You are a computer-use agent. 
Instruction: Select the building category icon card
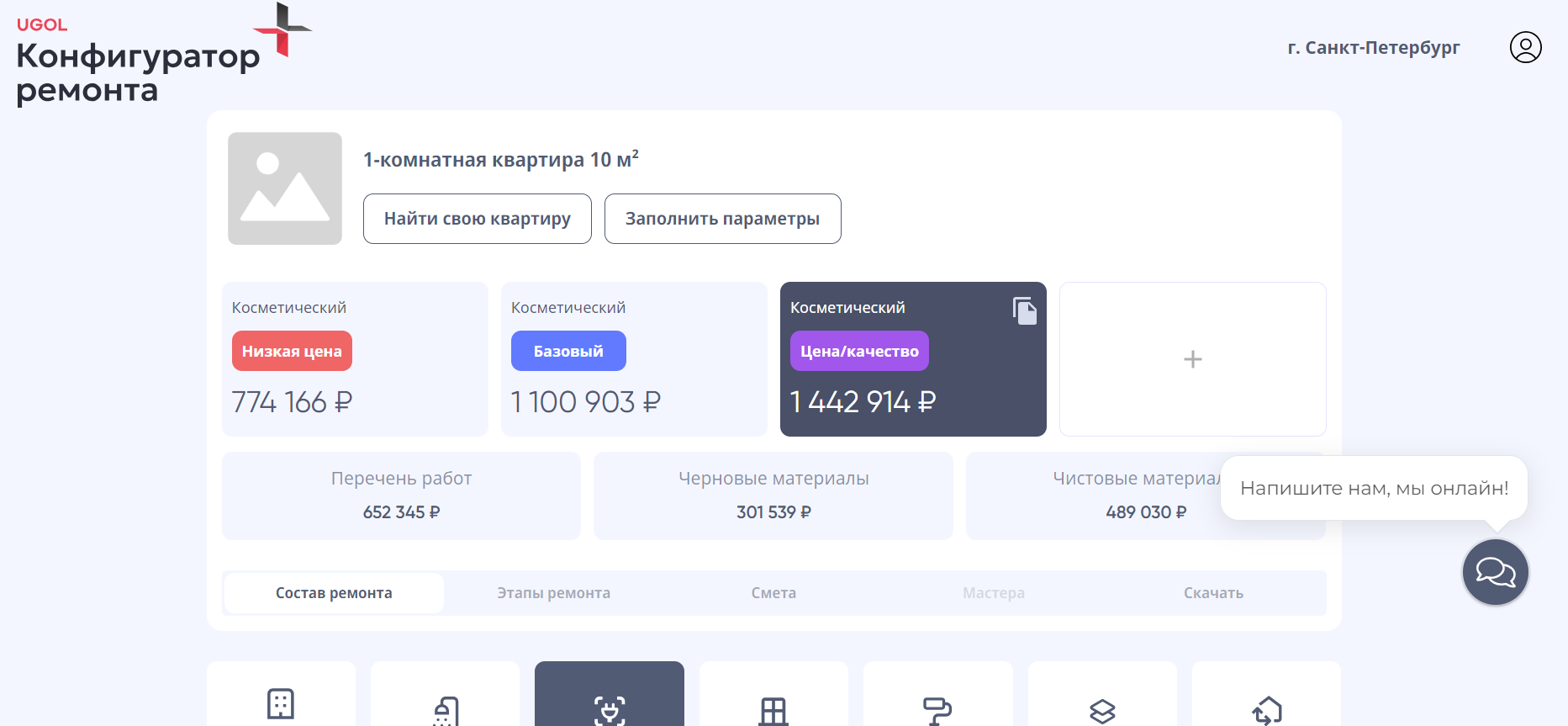pyautogui.click(x=281, y=693)
